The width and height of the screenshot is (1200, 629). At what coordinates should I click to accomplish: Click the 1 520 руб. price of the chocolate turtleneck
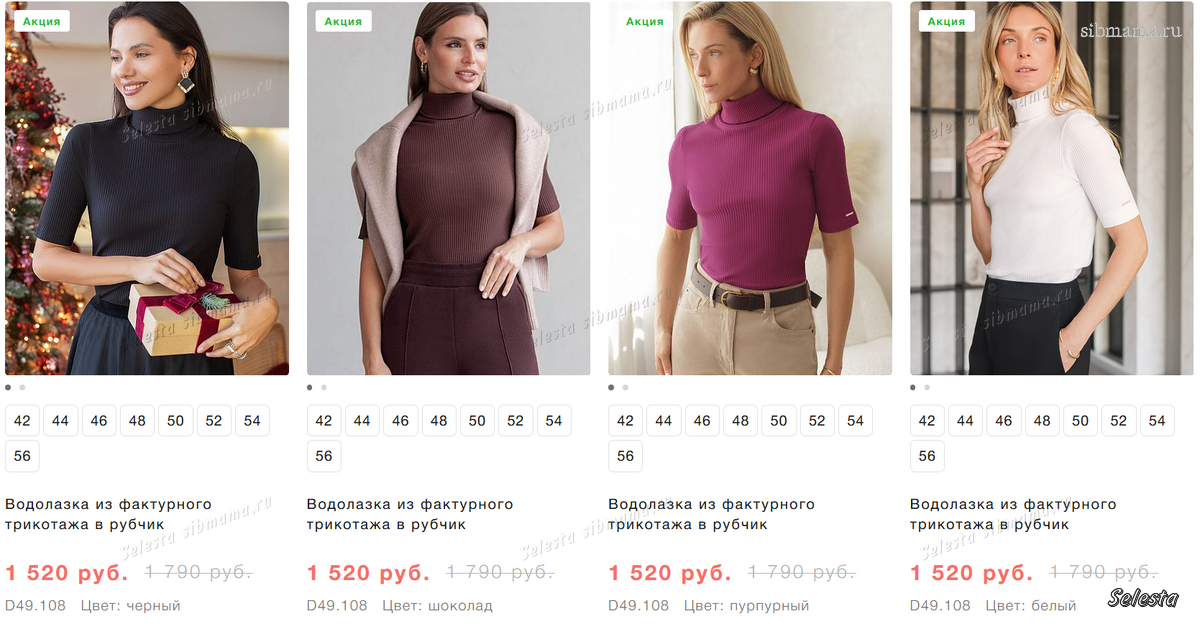point(368,573)
